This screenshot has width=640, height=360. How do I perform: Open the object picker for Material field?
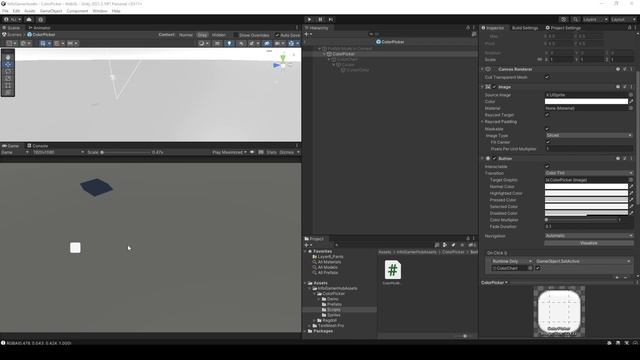pyautogui.click(x=631, y=108)
